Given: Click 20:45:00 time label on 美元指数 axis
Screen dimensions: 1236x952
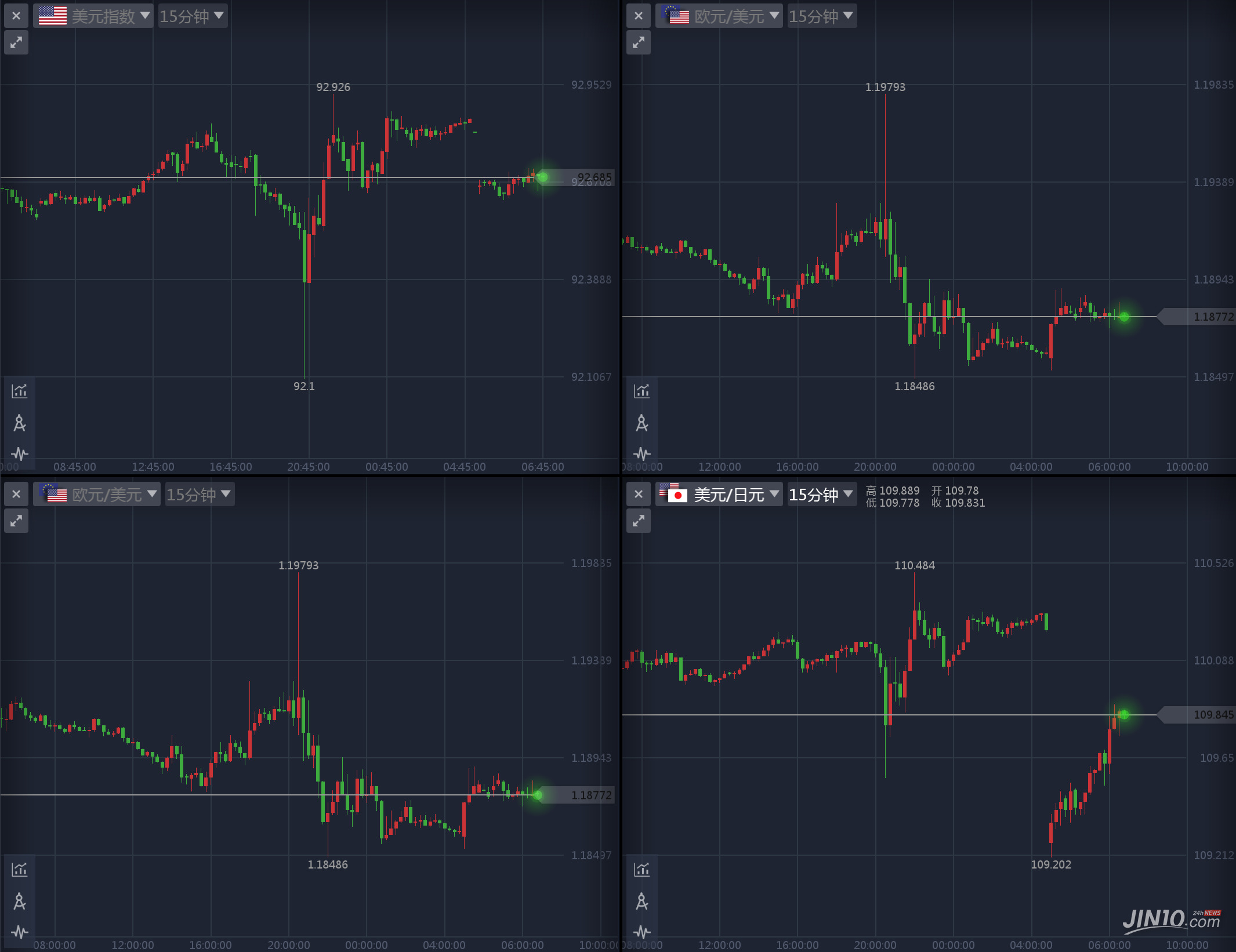Looking at the screenshot, I should pyautogui.click(x=309, y=467).
